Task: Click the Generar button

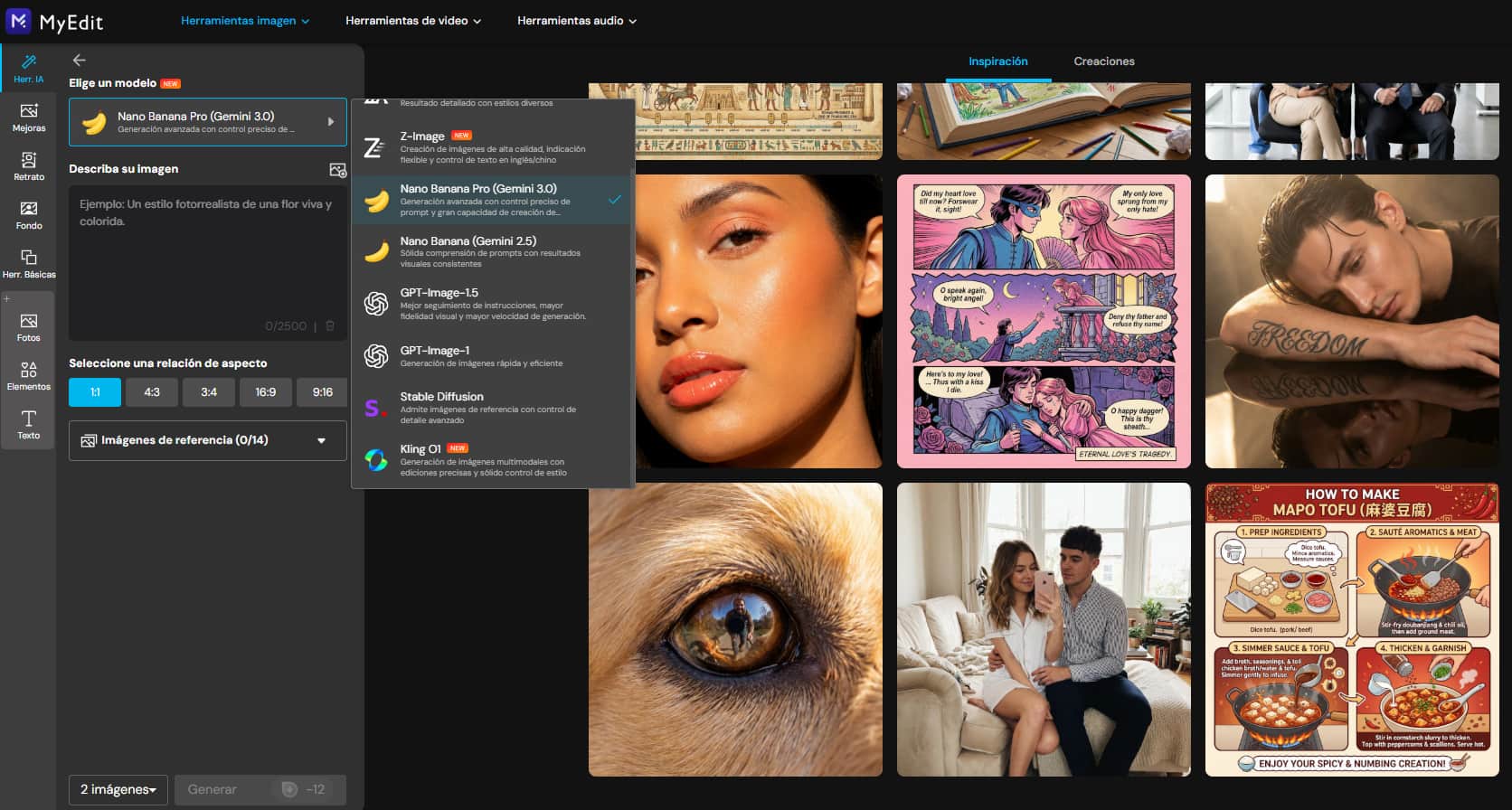Action: point(260,789)
